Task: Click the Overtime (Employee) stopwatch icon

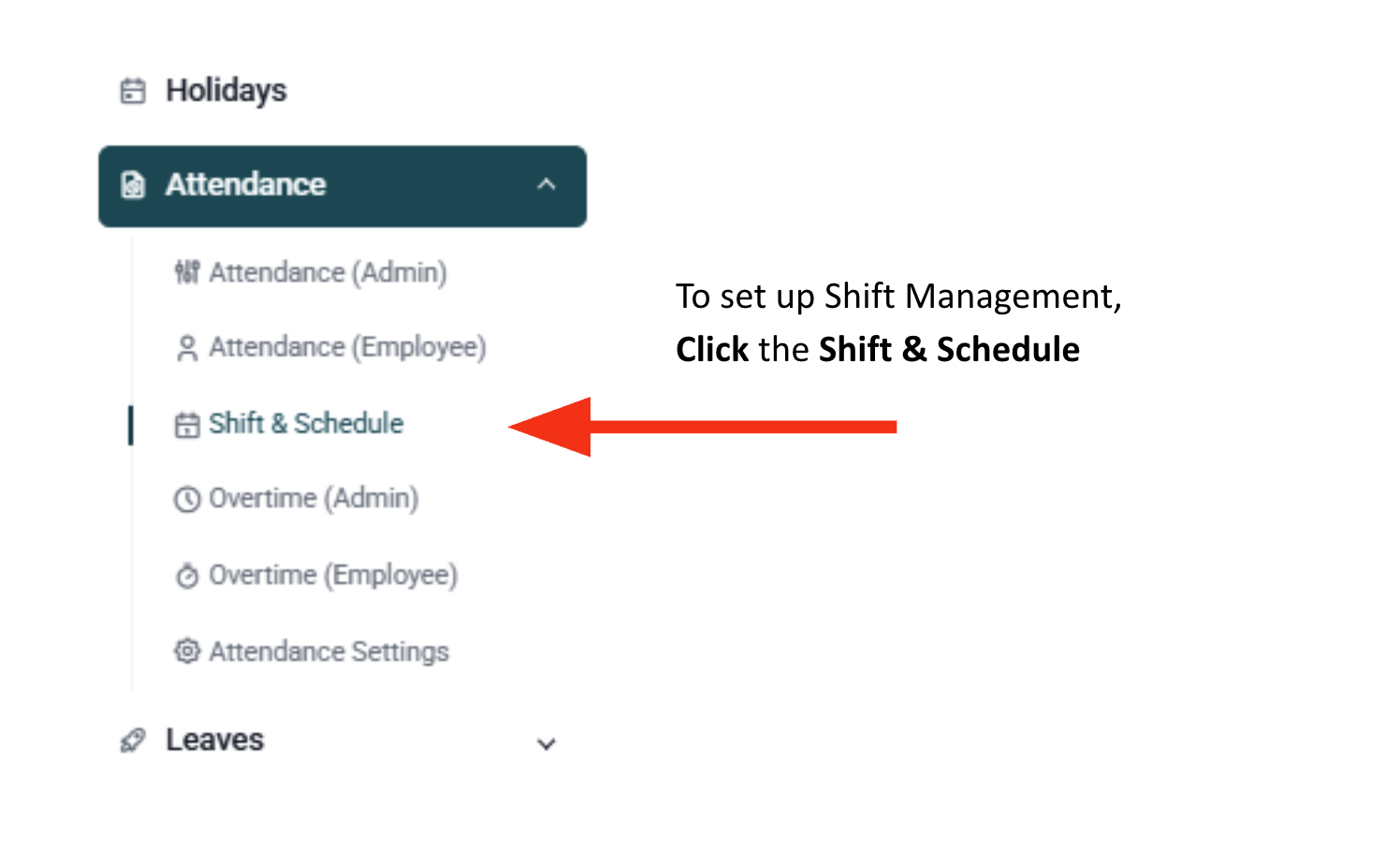Action: coord(187,575)
